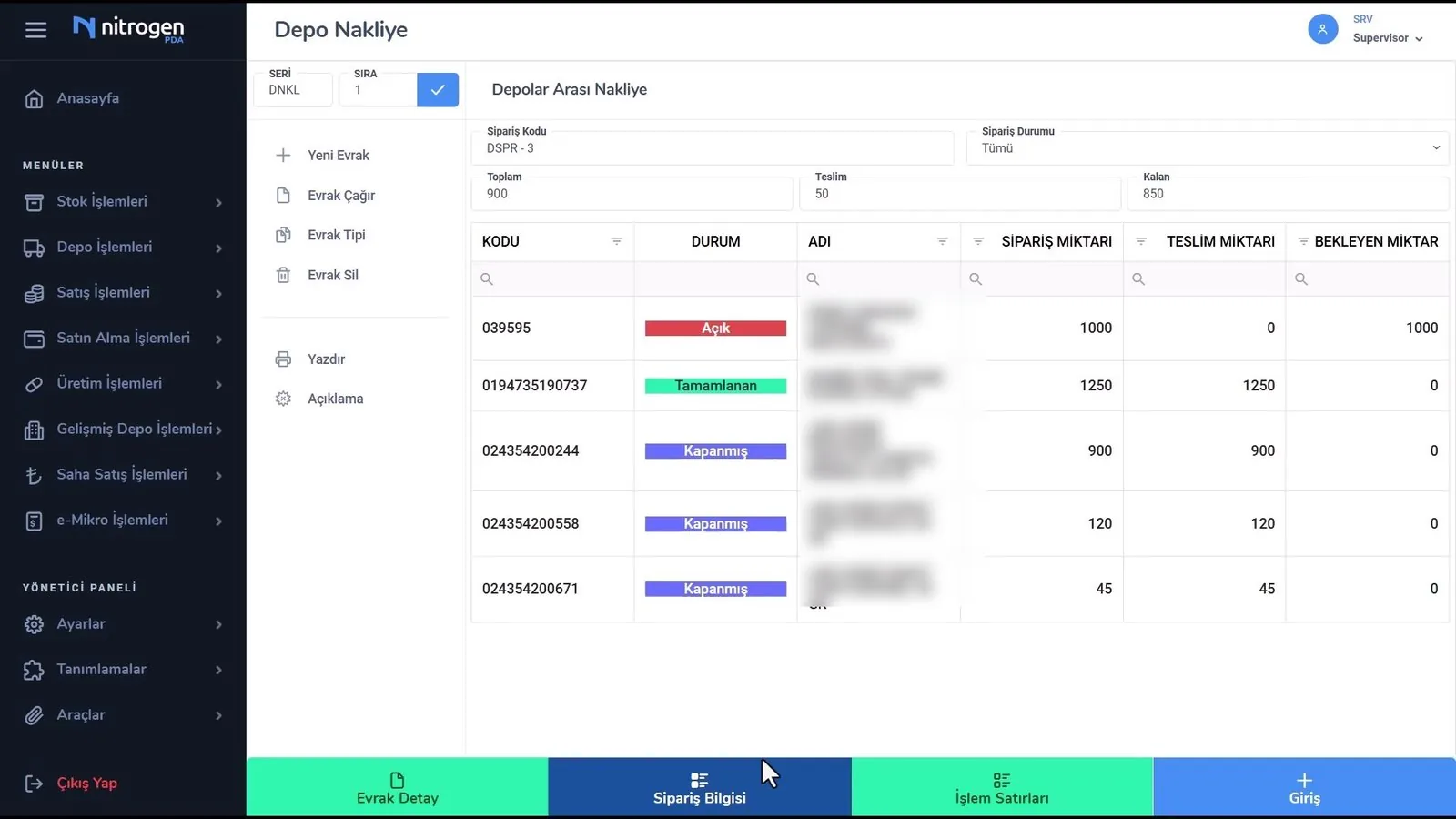1456x819 pixels.
Task: Open the Sipariş Durumu dropdown
Action: (x=1208, y=147)
